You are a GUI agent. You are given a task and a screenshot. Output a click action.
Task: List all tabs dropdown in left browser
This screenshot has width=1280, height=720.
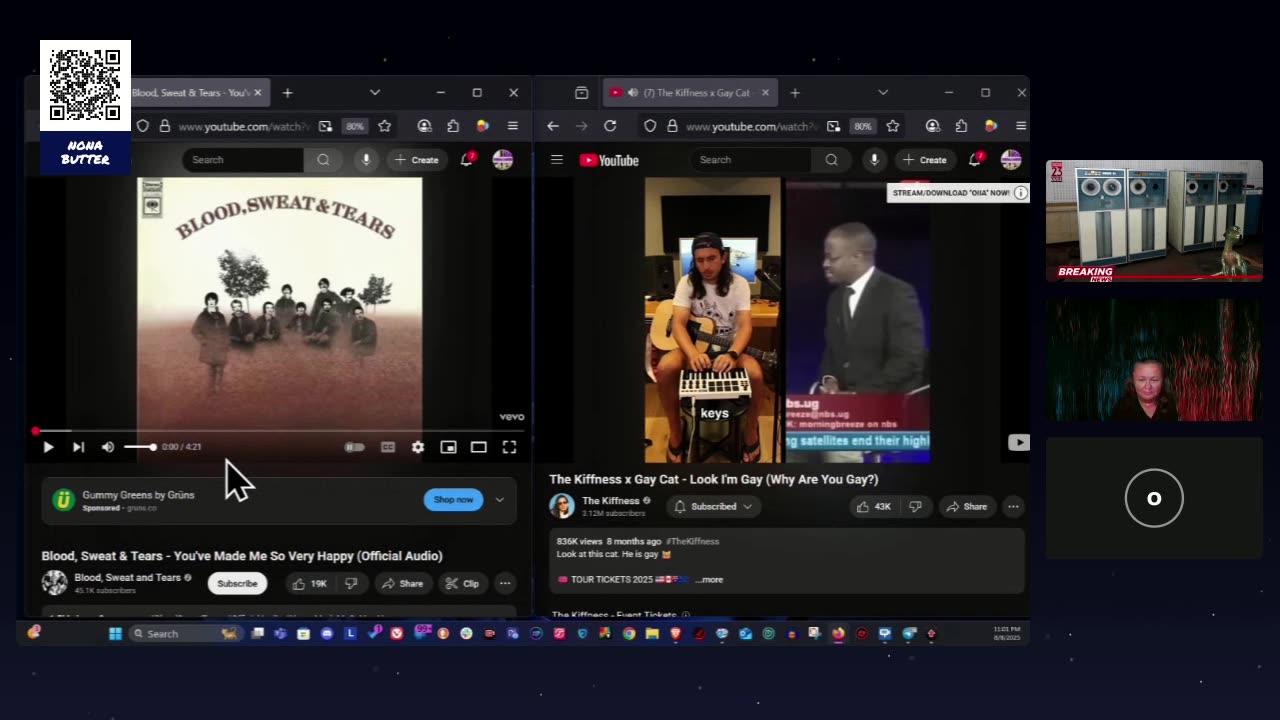pos(375,93)
